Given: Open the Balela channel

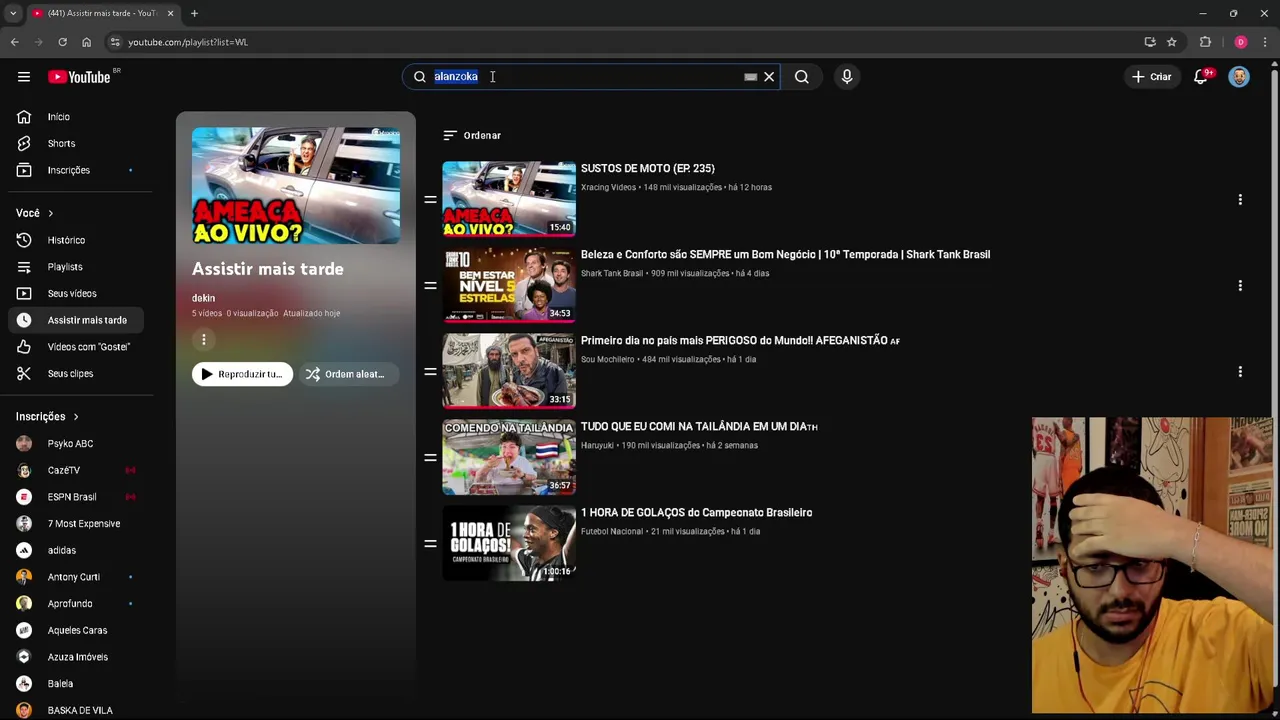Looking at the screenshot, I should point(78,684).
